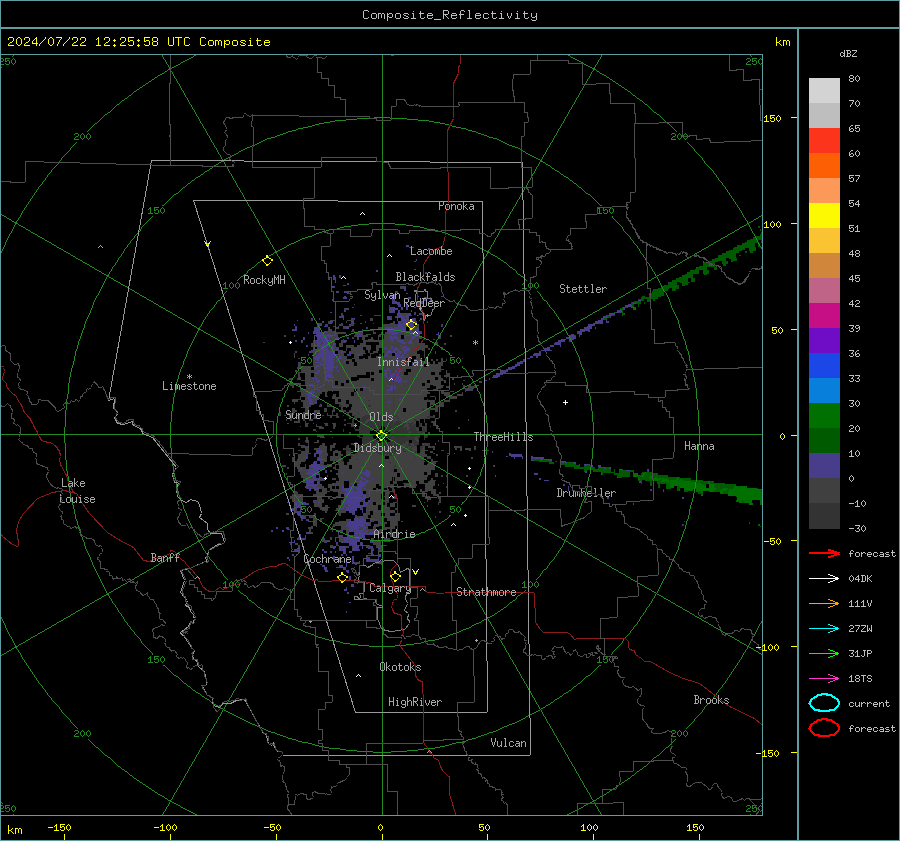
Task: Click the HighRiver label
Action: 414,702
